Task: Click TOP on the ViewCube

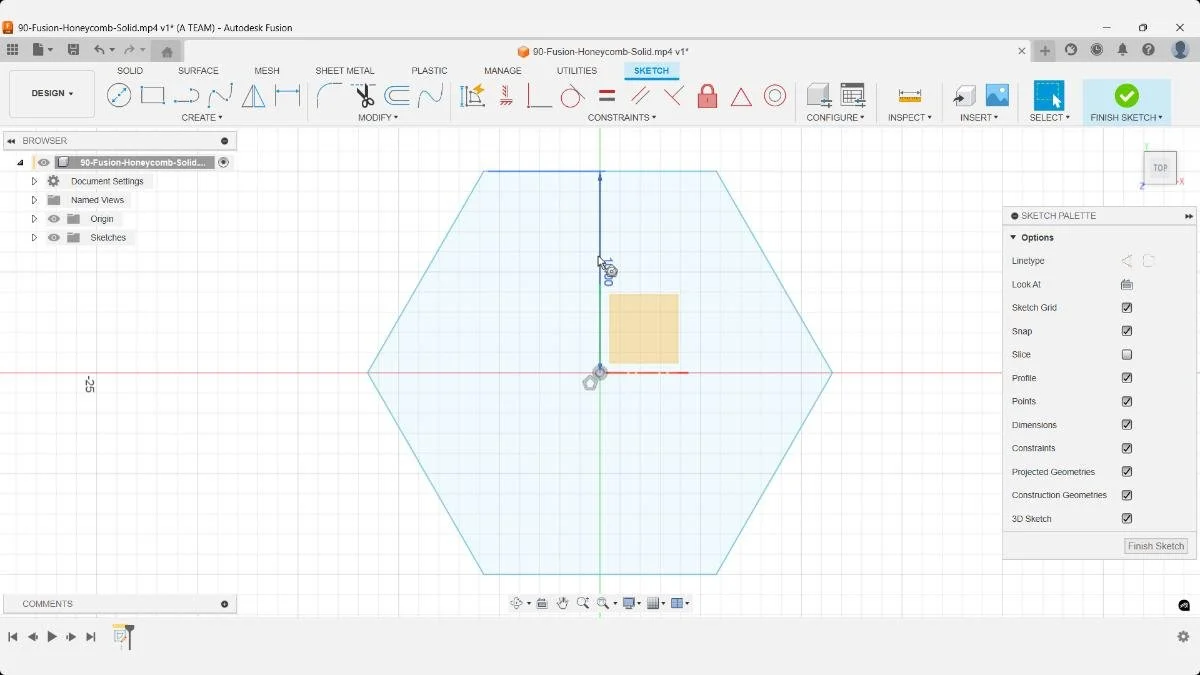Action: [x=1159, y=168]
